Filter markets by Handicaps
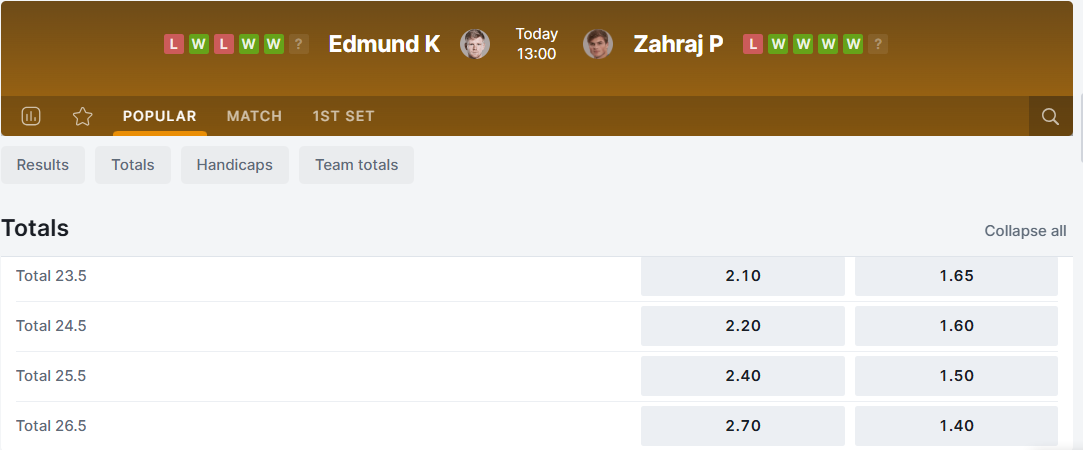Image resolution: width=1083 pixels, height=450 pixels. (x=235, y=165)
